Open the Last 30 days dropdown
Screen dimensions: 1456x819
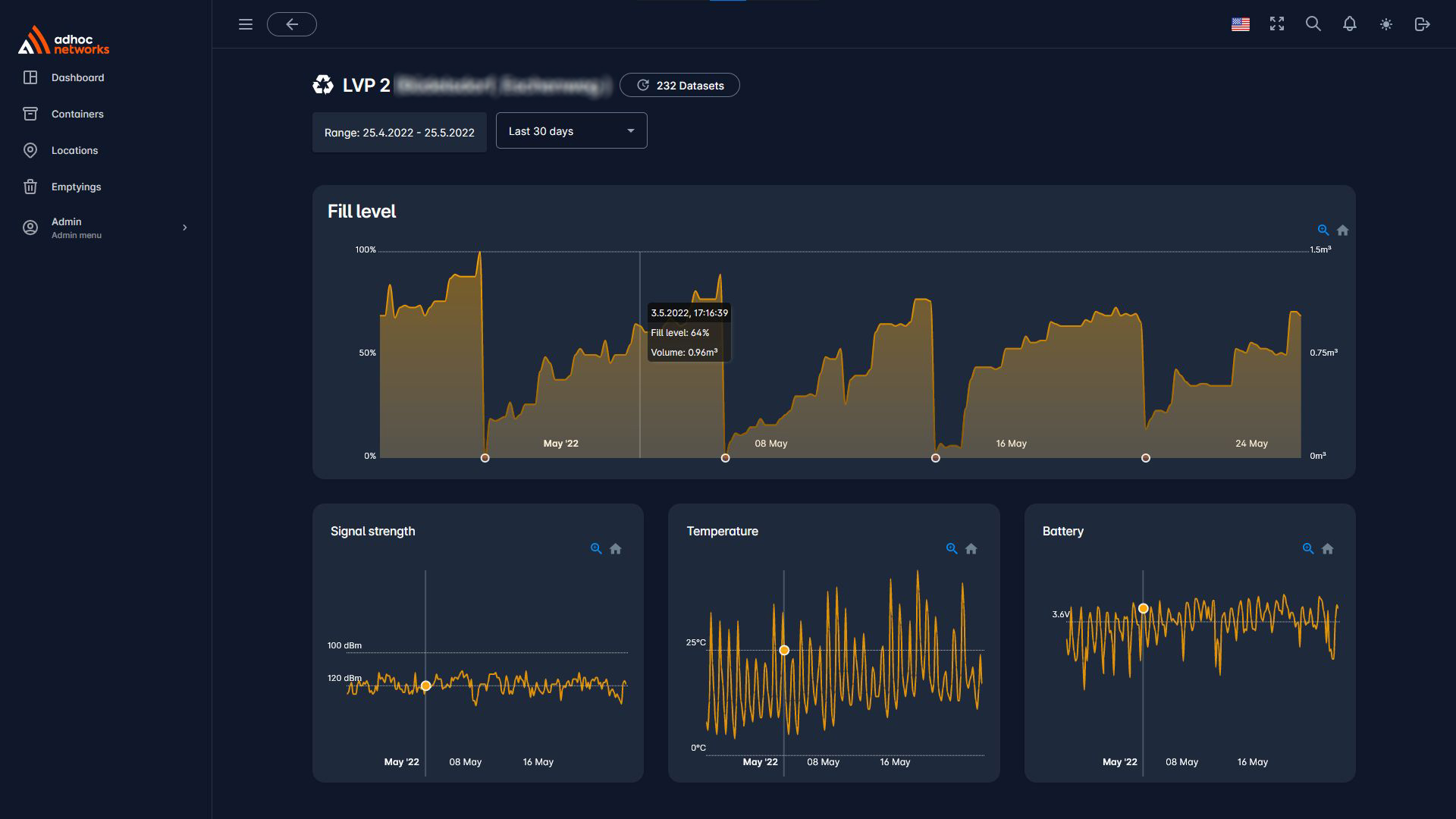coord(571,130)
